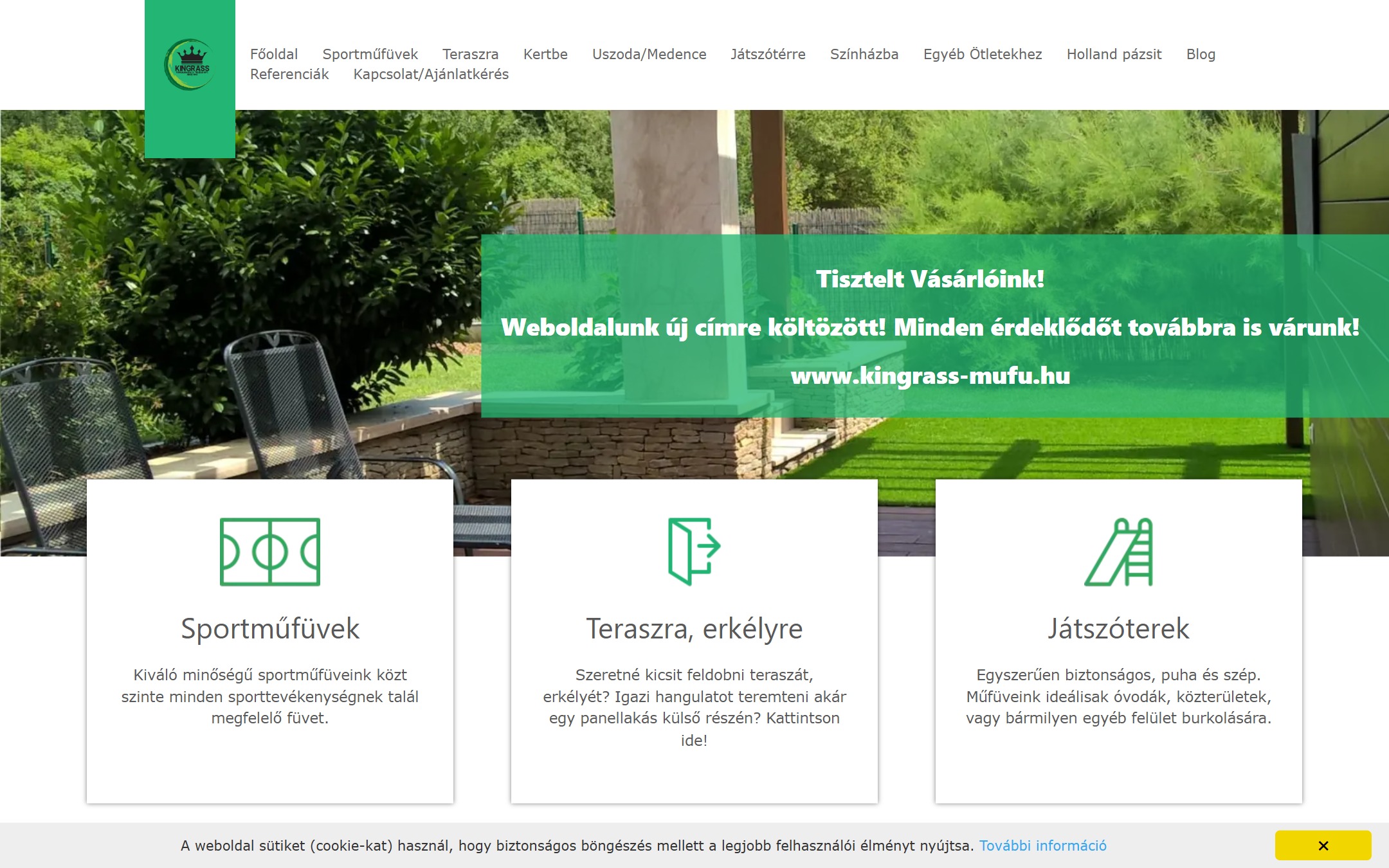Screen dimensions: 1389x868
Task: Click the 'Szeretné kicsit feldobni teraszát' description
Action: (694, 707)
